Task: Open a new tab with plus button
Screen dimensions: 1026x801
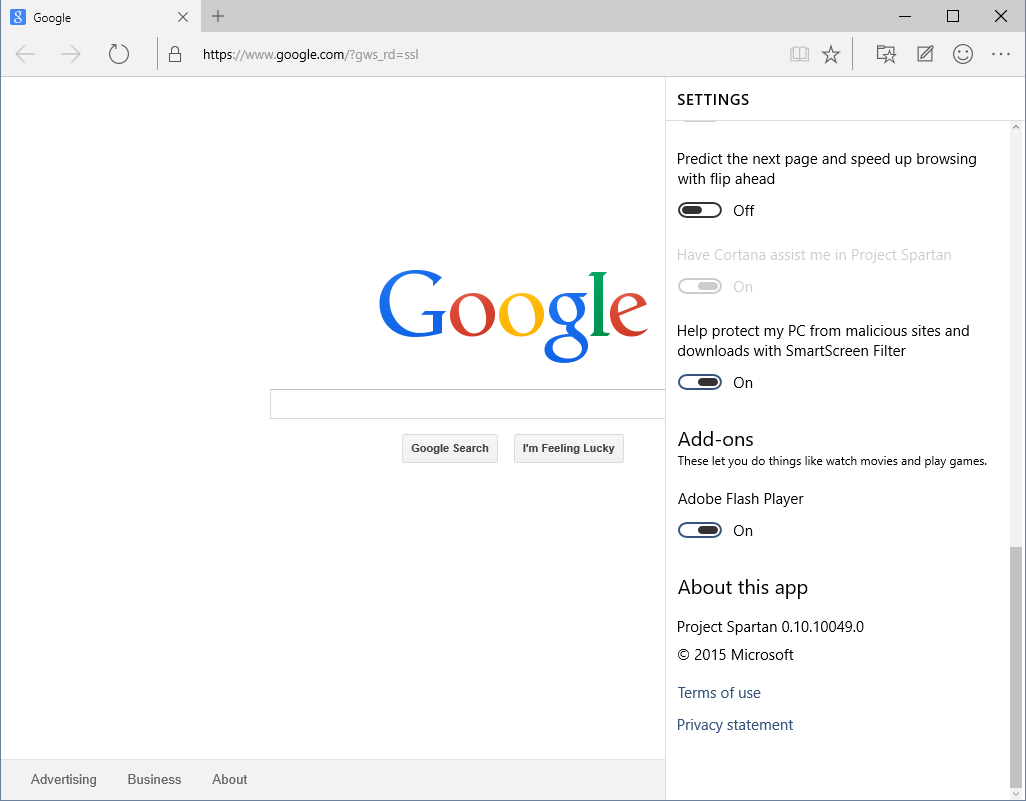Action: pyautogui.click(x=218, y=16)
